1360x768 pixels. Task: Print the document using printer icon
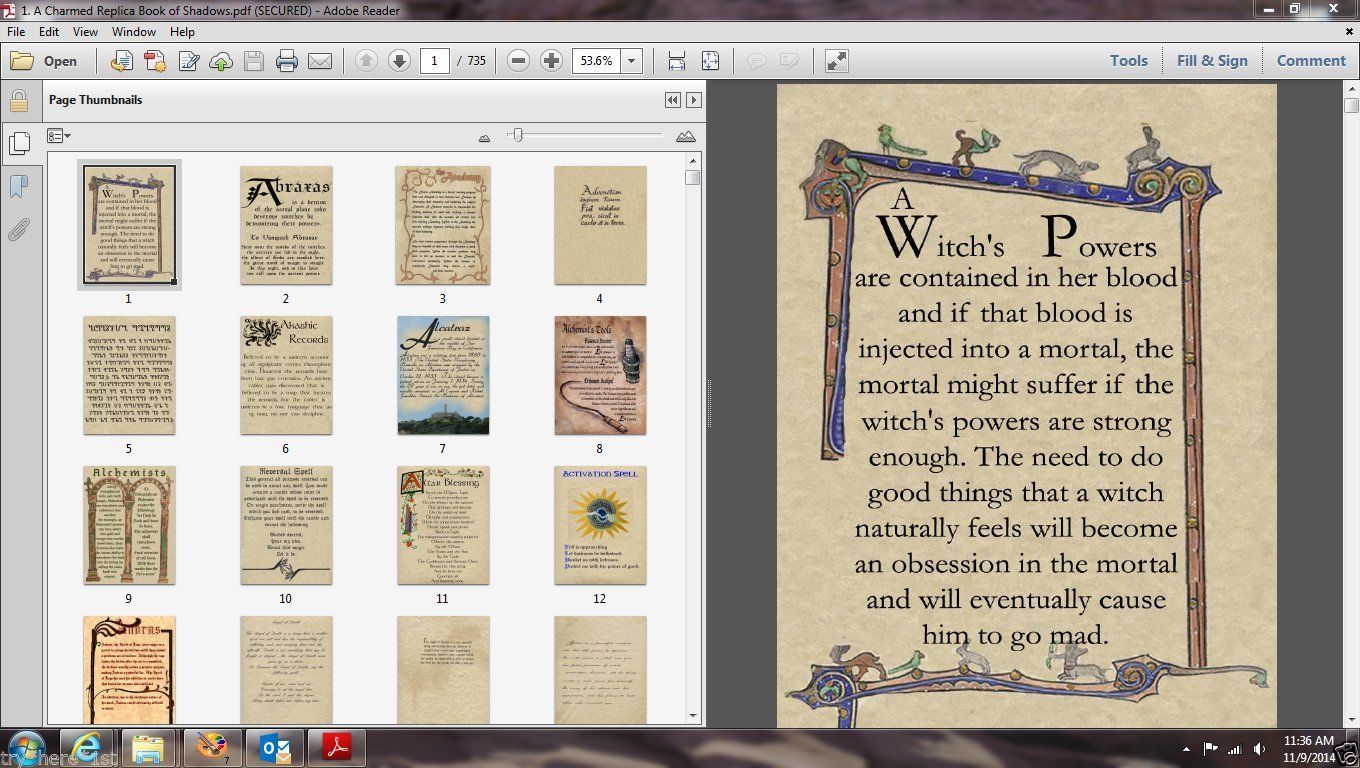[x=287, y=61]
